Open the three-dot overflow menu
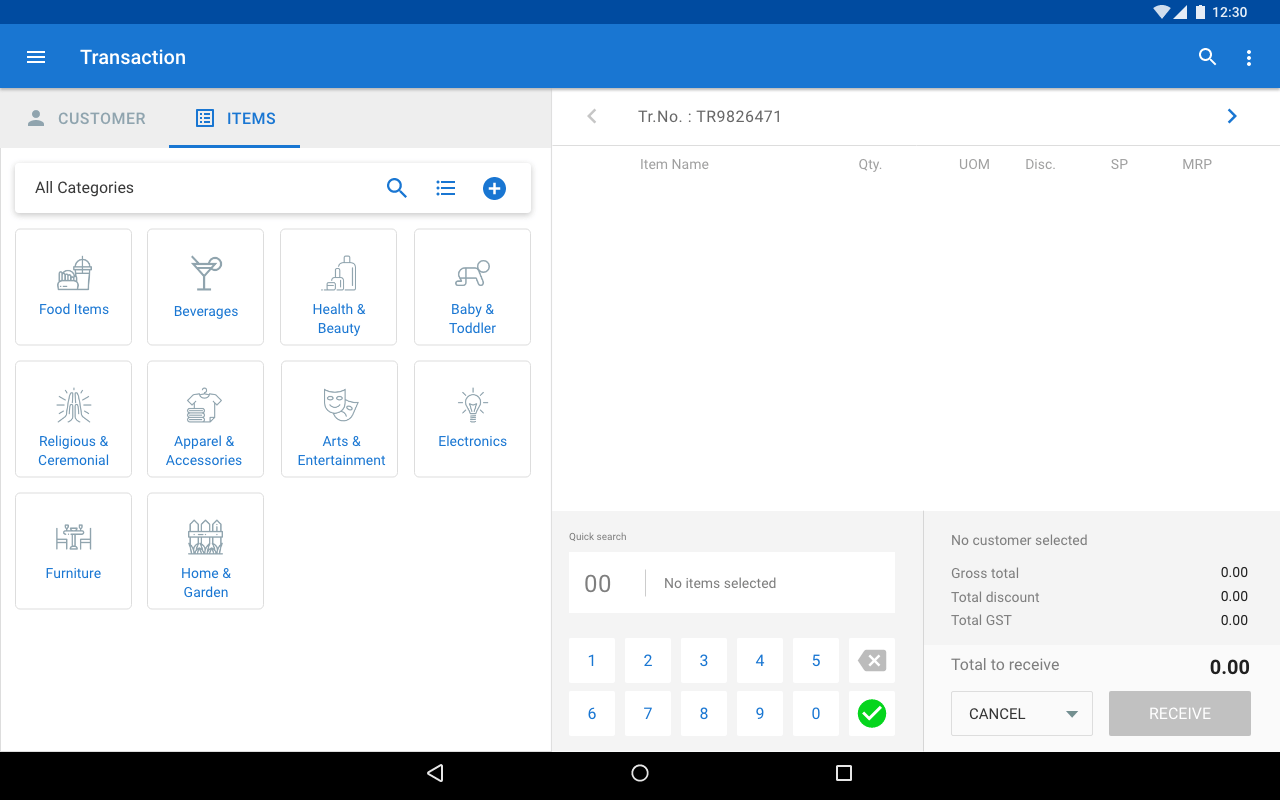Image resolution: width=1280 pixels, height=800 pixels. tap(1248, 58)
